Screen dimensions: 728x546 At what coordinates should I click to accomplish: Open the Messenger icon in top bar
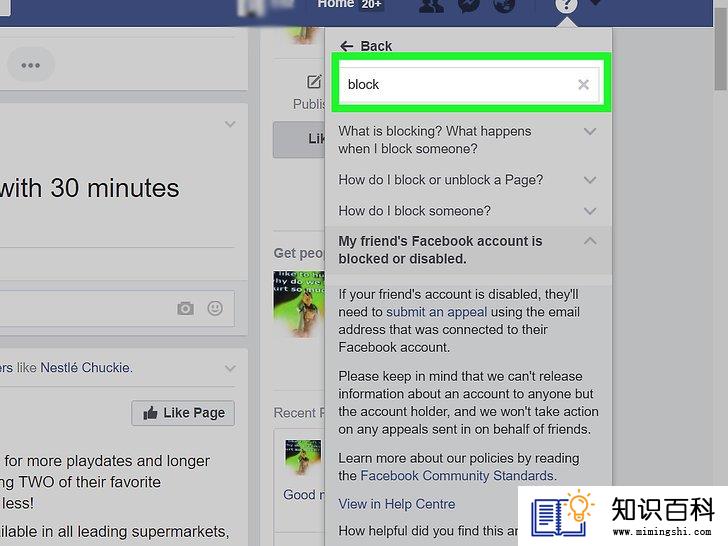468,6
